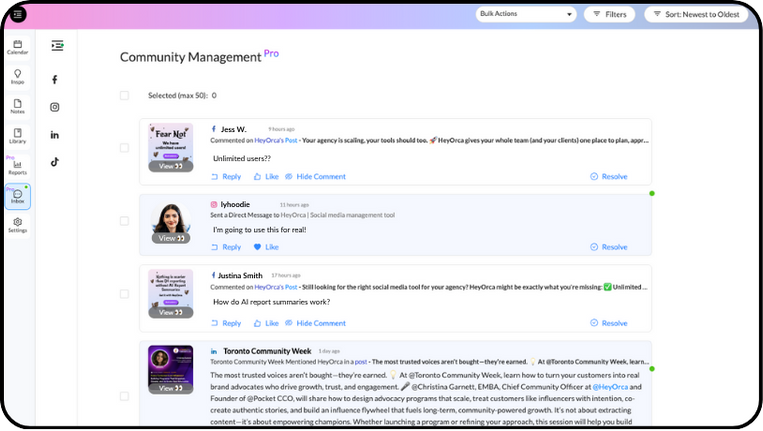The height and width of the screenshot is (431, 763).
Task: Click the Jess W. name
Action: [234, 129]
